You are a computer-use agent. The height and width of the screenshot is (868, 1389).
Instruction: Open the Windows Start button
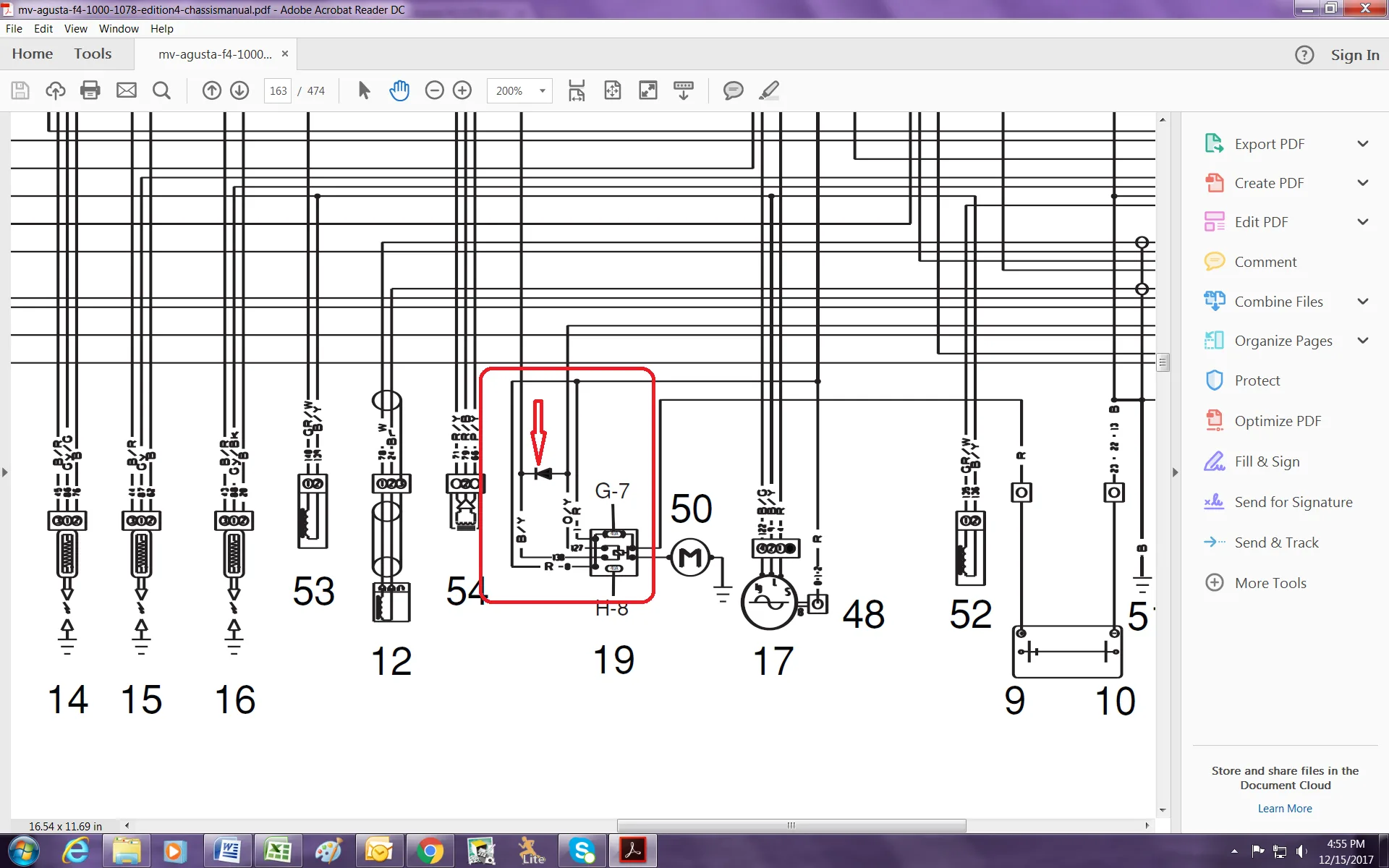pos(22,851)
